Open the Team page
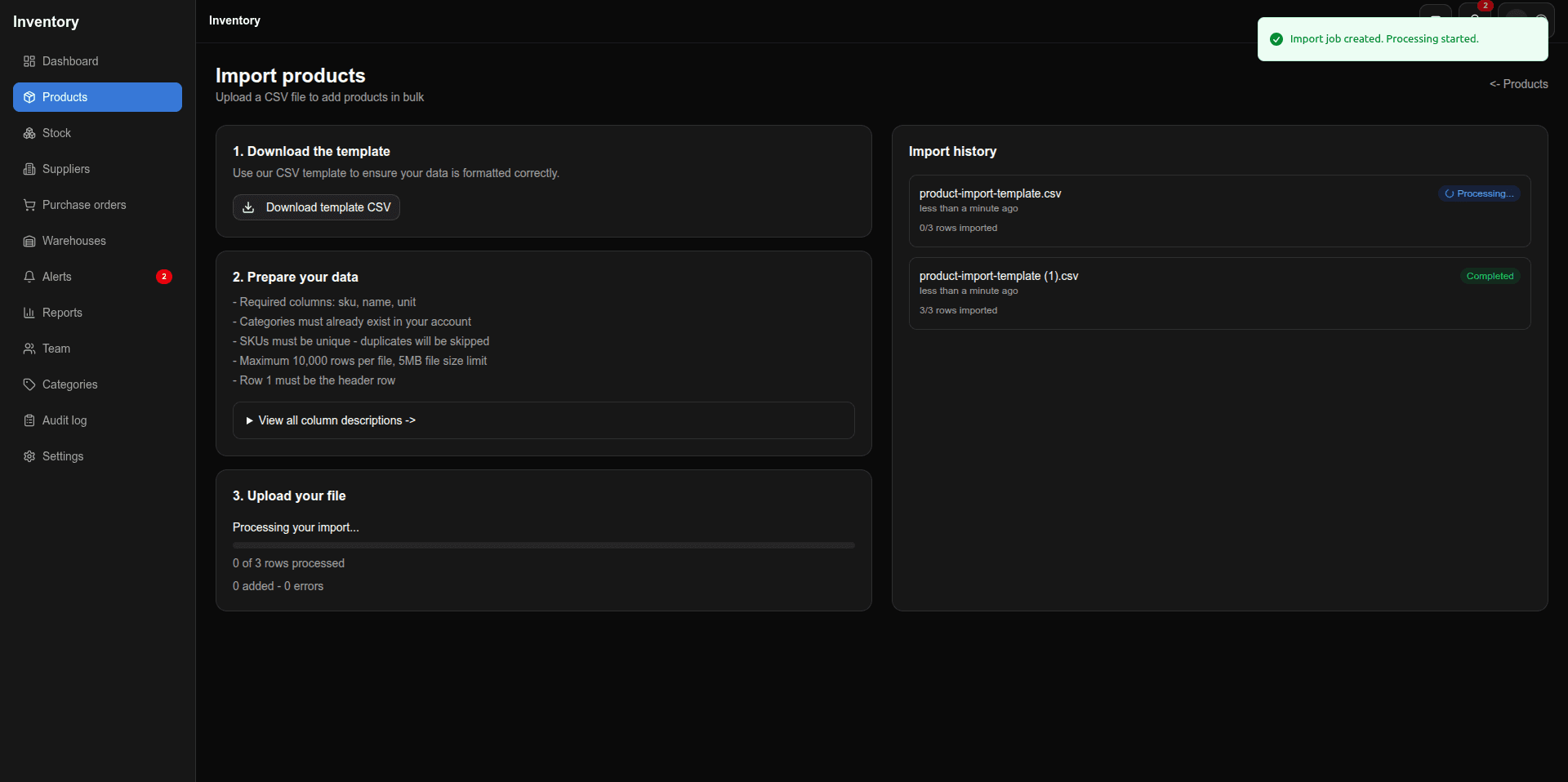Viewport: 1568px width, 782px height. [97, 349]
